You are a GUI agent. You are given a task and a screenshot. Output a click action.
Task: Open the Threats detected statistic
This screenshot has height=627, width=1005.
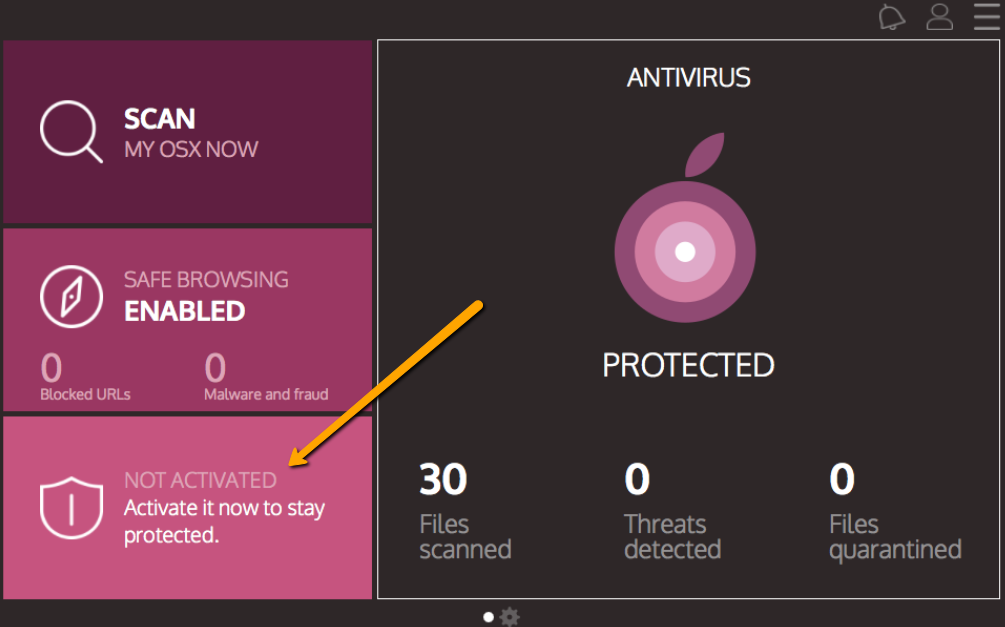tap(672, 512)
